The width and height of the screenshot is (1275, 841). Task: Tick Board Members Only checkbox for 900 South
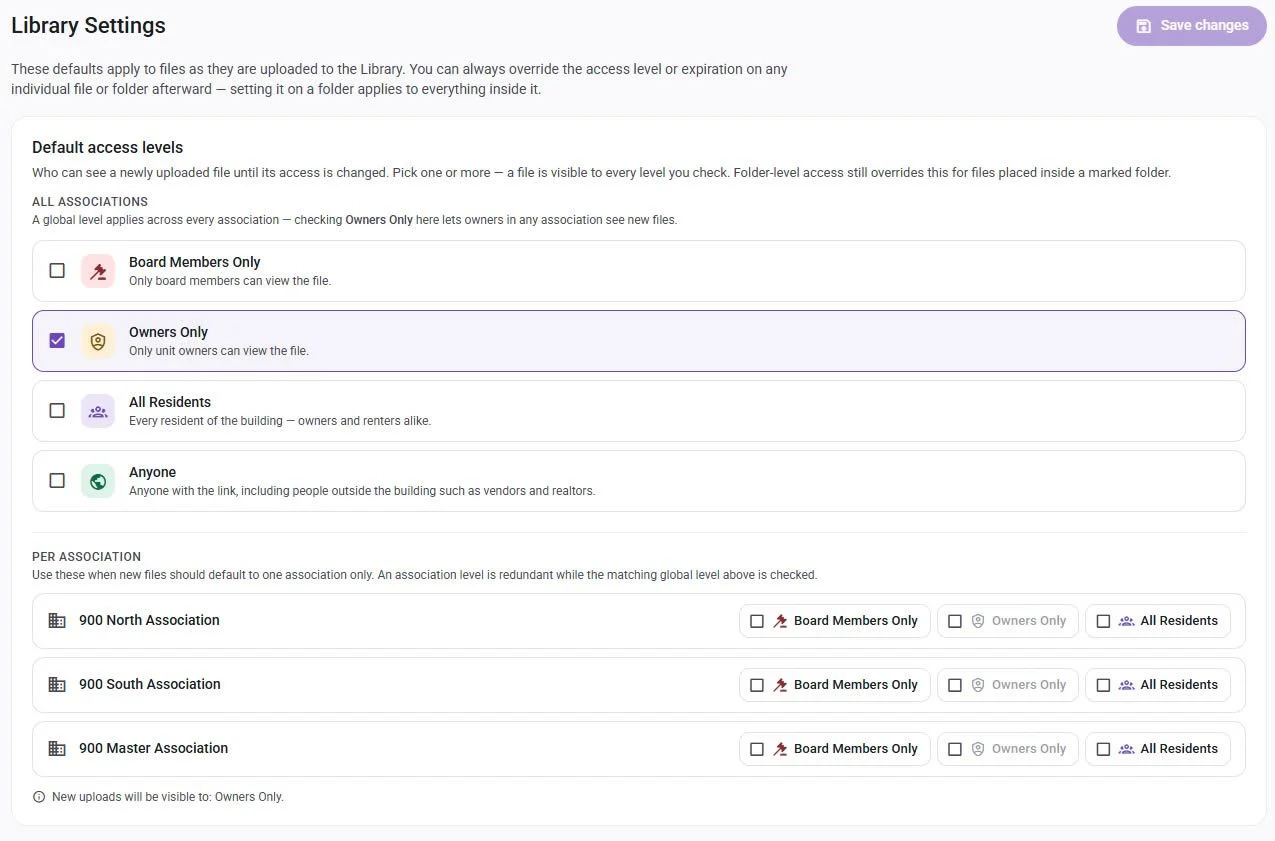coord(757,685)
